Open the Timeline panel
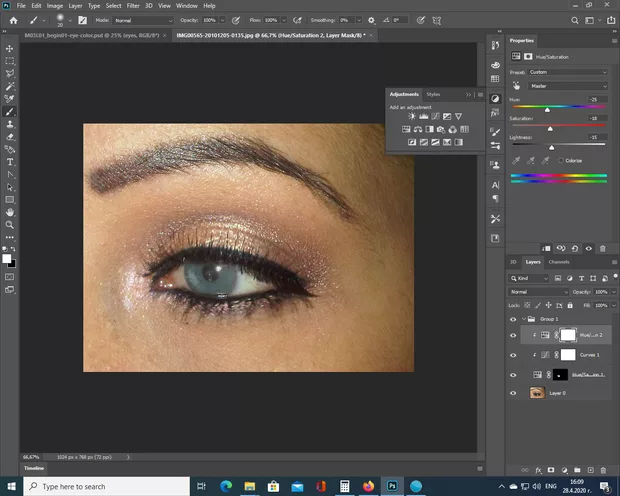 point(34,468)
